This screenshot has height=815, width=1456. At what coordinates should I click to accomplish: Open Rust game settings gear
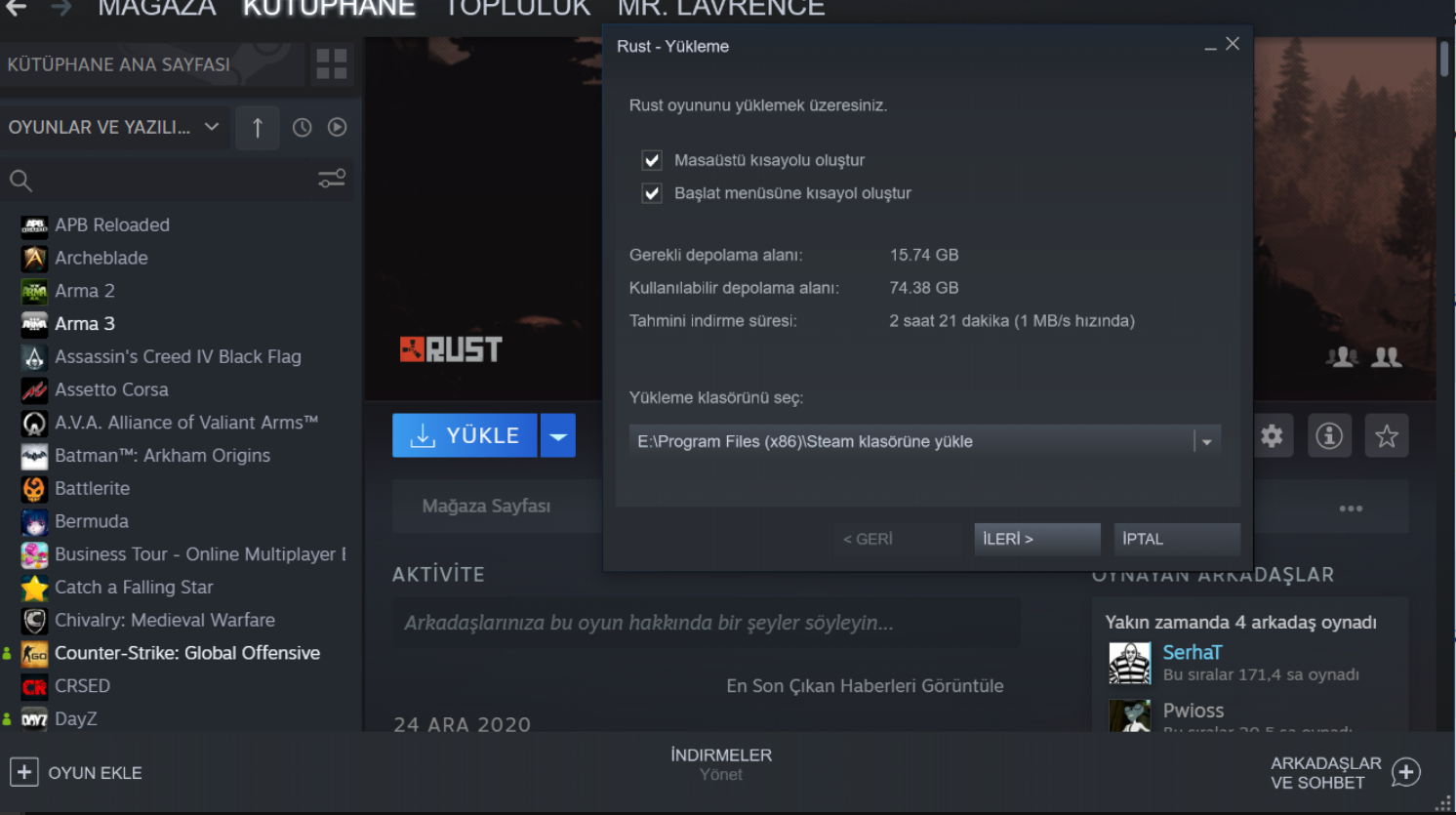click(1272, 435)
